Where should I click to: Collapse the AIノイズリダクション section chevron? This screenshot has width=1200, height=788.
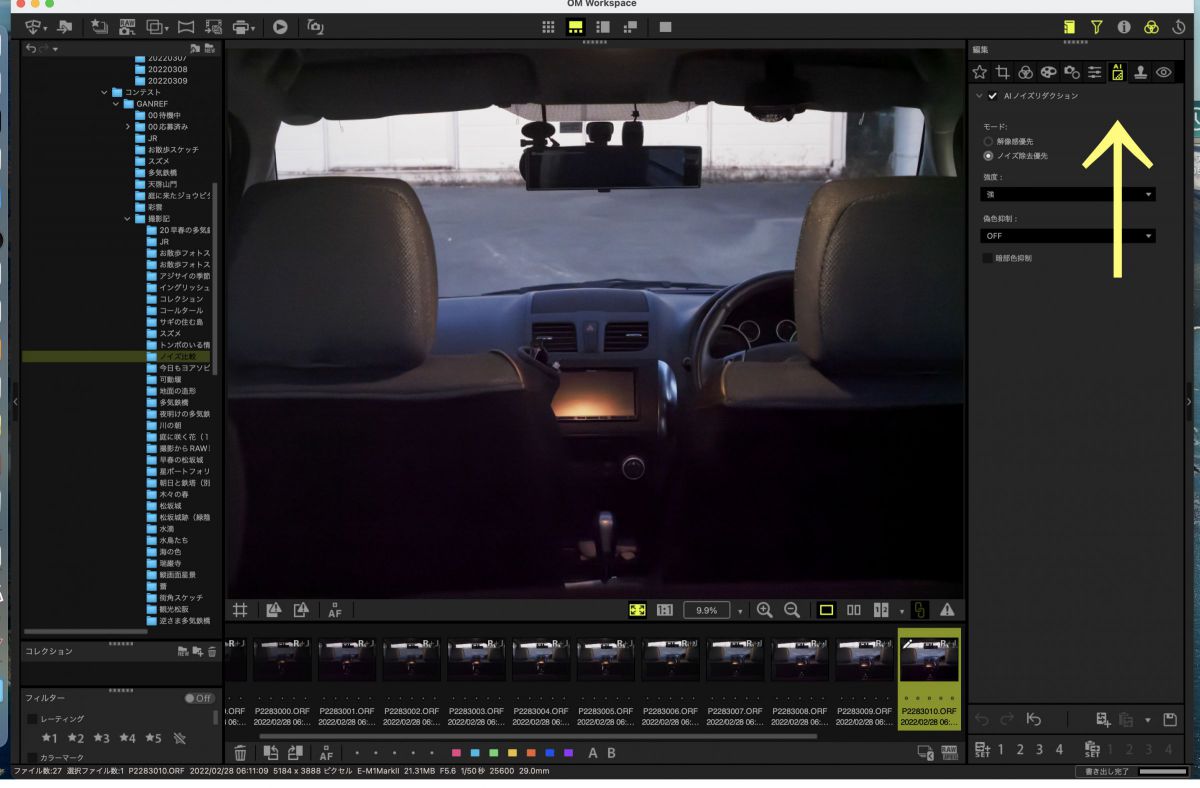click(x=979, y=96)
